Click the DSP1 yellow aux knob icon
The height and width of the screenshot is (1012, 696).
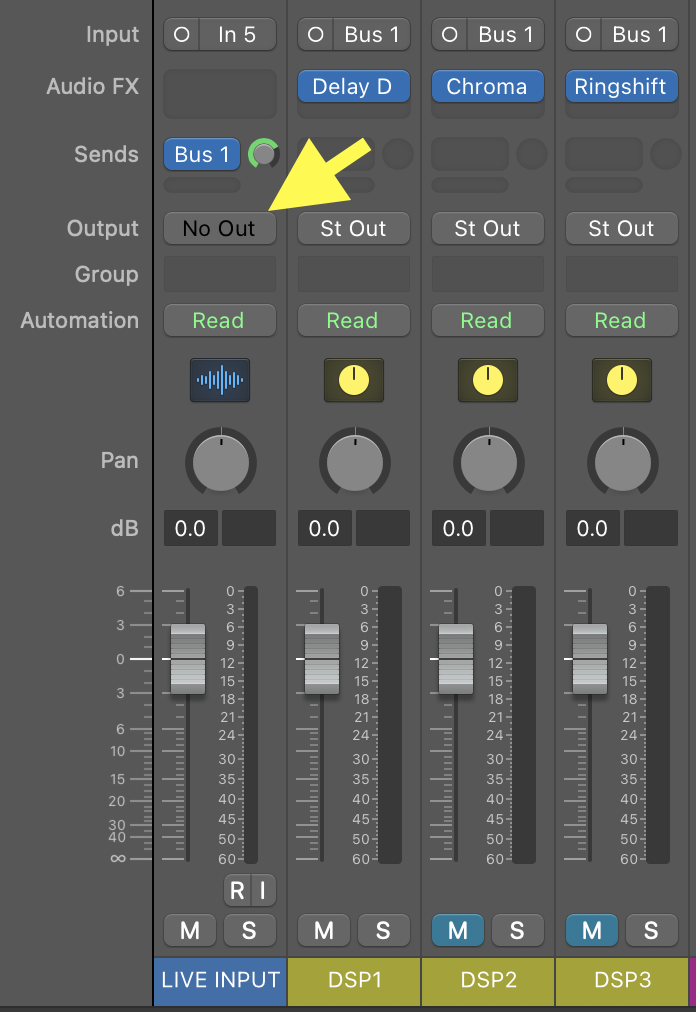point(353,380)
